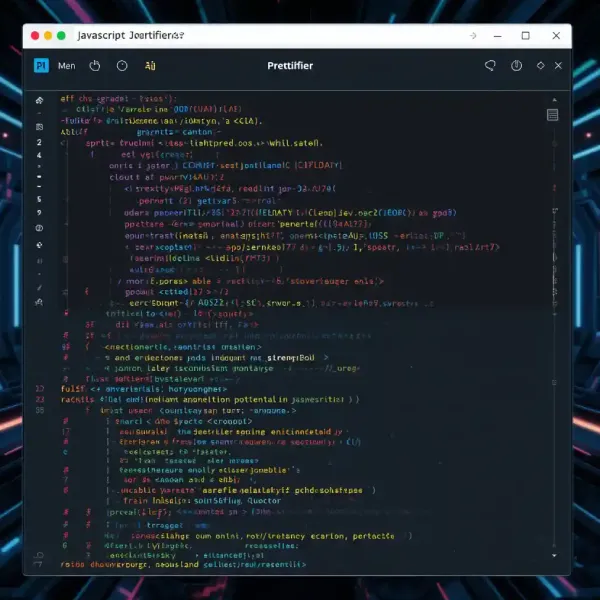Viewport: 600px width, 600px height.
Task: Select sidebar item 4
Action: [x=39, y=155]
